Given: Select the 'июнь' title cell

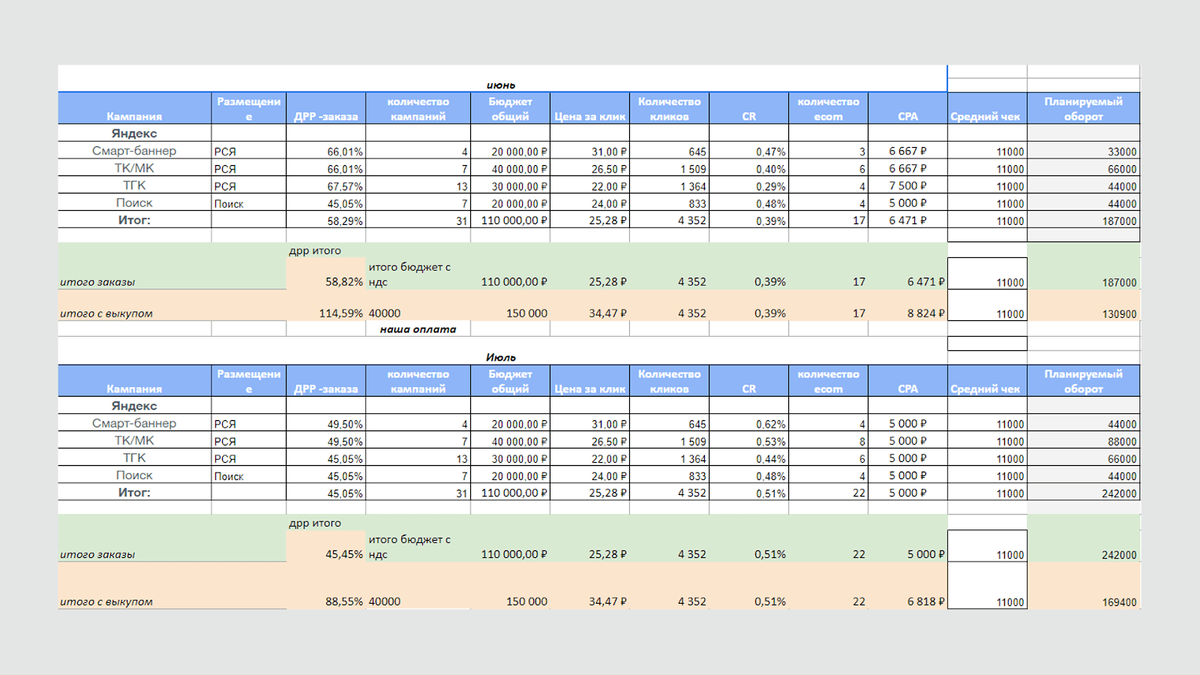Looking at the screenshot, I should (502, 85).
